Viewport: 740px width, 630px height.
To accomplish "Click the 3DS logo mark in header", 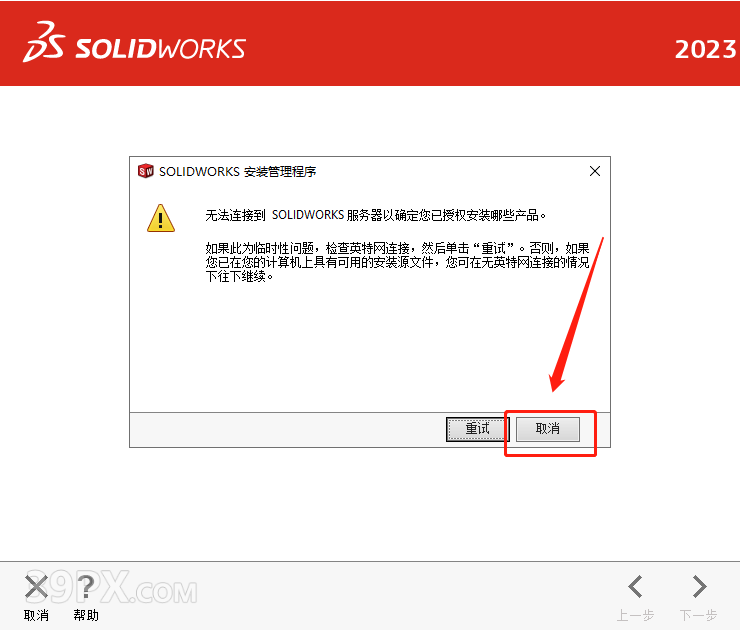I will [x=44, y=42].
